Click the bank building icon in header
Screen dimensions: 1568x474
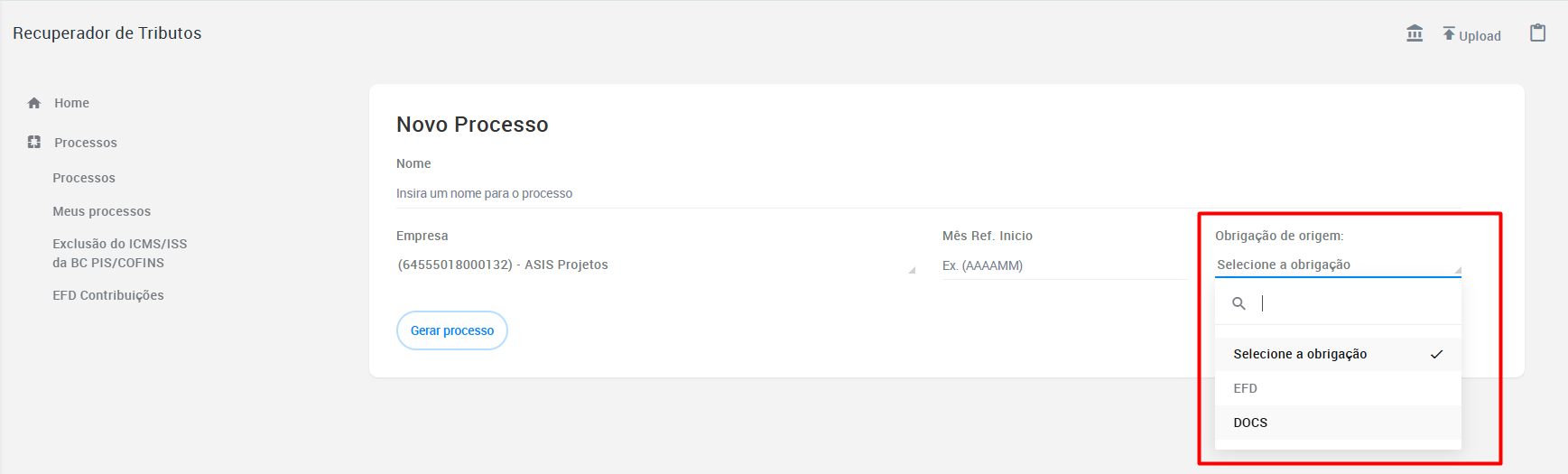[x=1415, y=33]
